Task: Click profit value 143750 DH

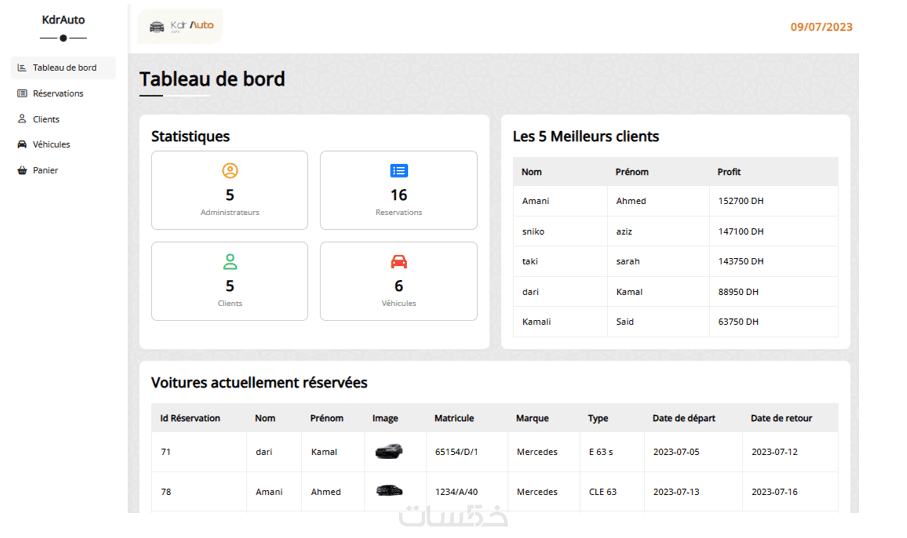Action: (741, 261)
